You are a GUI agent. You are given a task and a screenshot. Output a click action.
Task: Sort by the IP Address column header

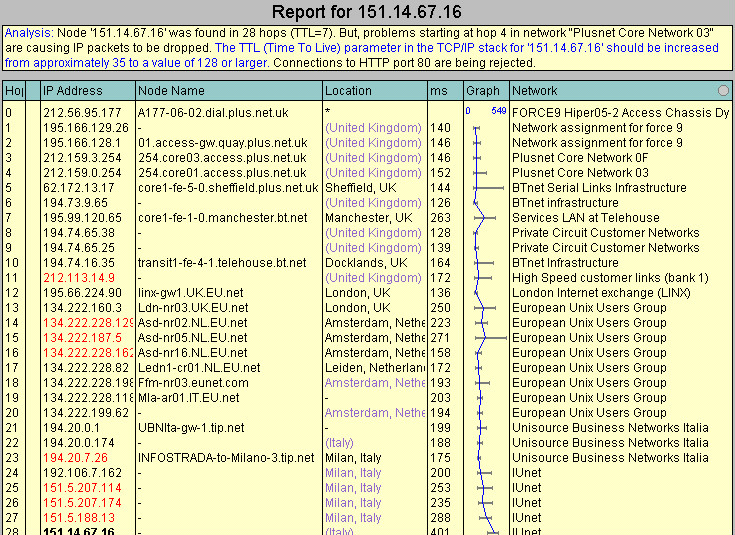pyautogui.click(x=89, y=90)
